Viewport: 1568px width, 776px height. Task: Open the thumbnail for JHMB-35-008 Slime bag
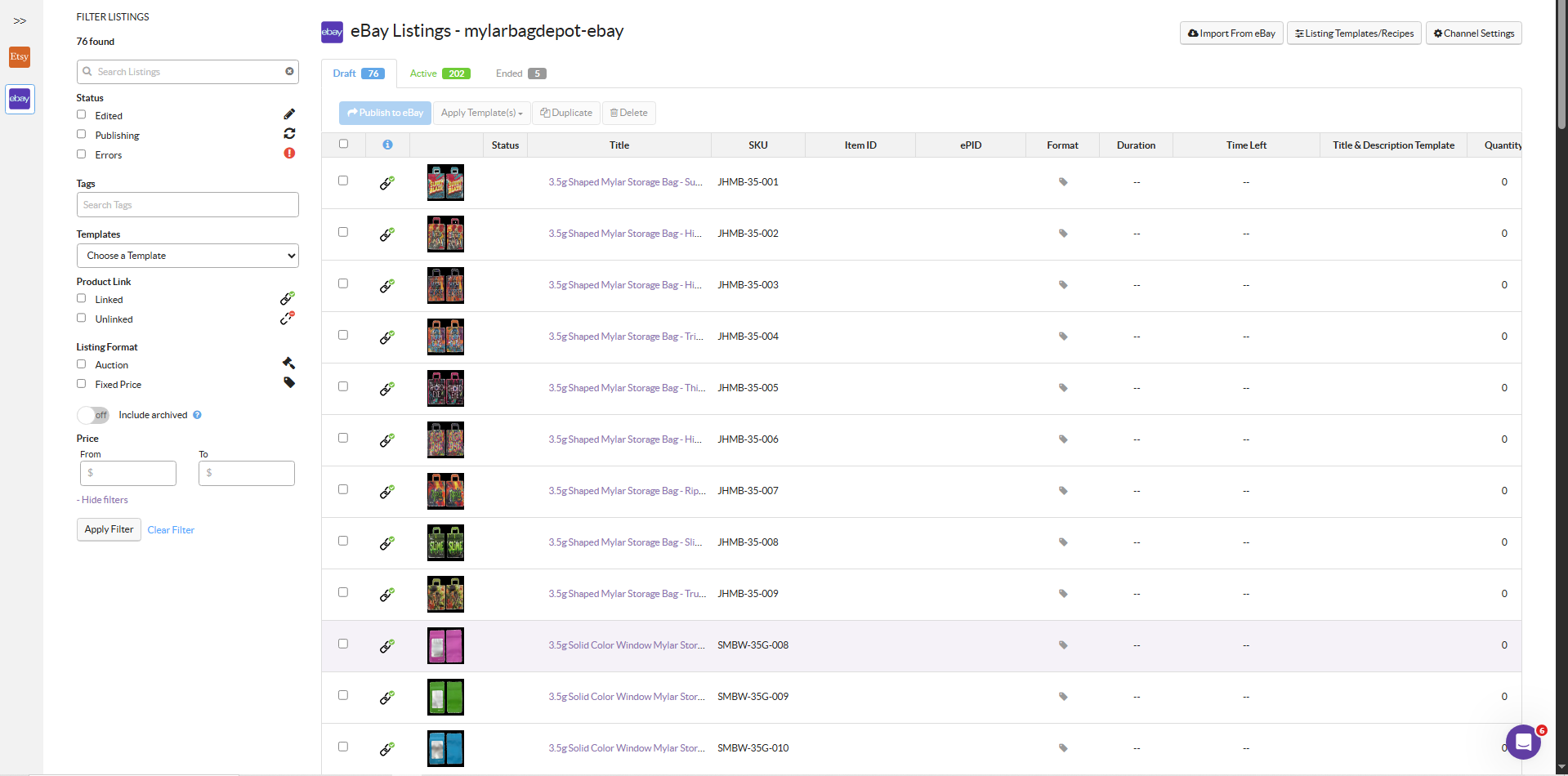(445, 542)
